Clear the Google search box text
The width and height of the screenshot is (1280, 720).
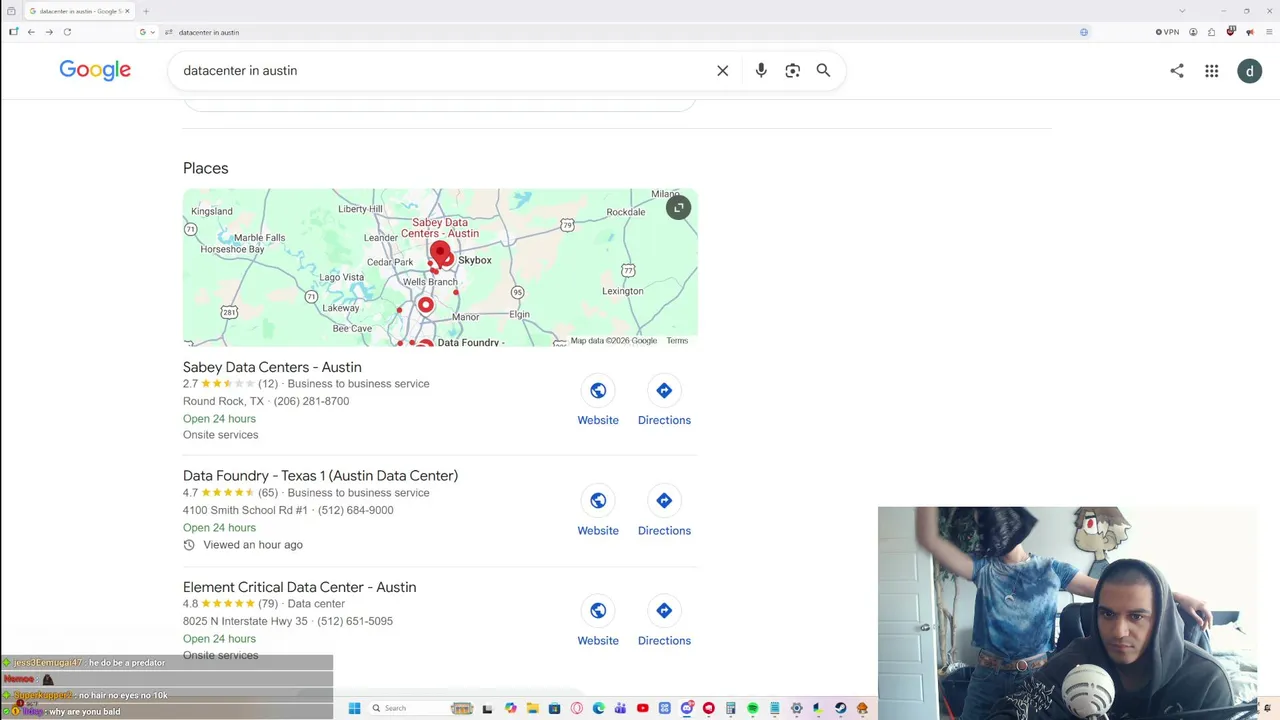(723, 71)
